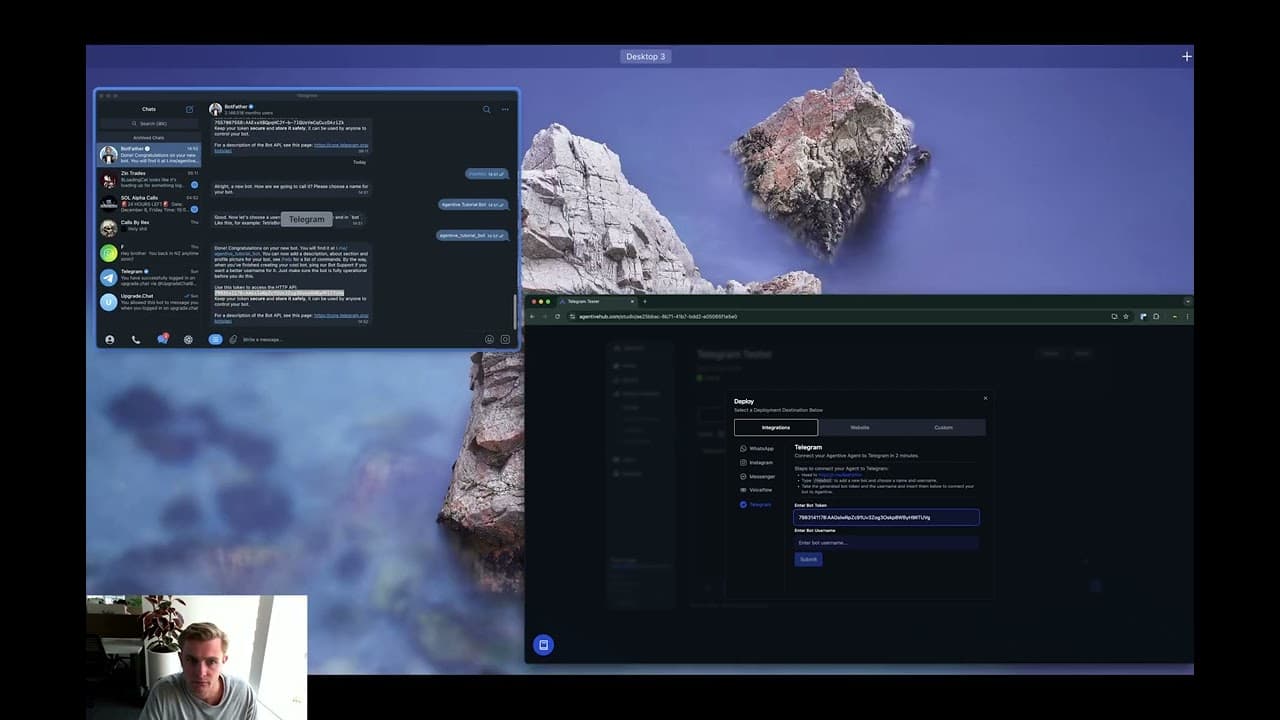Image resolution: width=1280 pixels, height=720 pixels.
Task: Select Voiceflow integration in Deploy dialog
Action: (757, 490)
